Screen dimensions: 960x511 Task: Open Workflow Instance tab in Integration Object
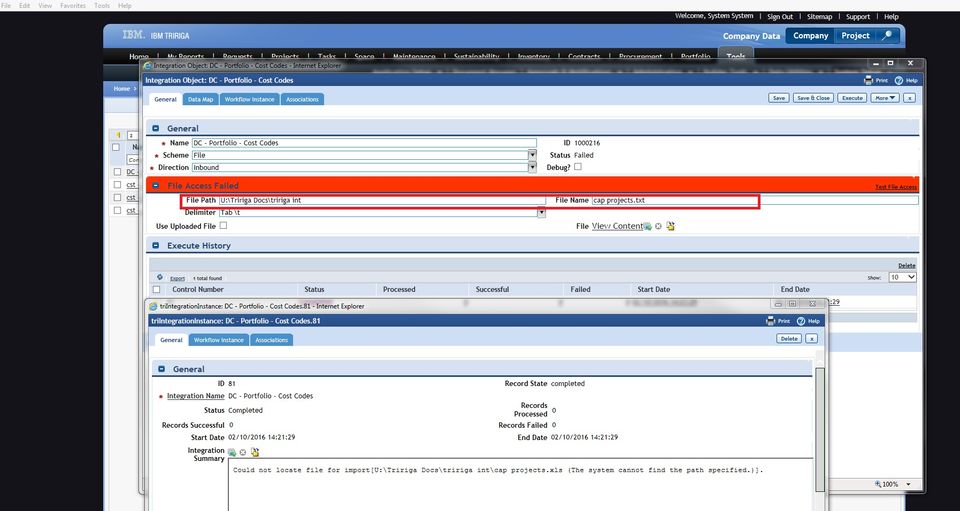(250, 99)
